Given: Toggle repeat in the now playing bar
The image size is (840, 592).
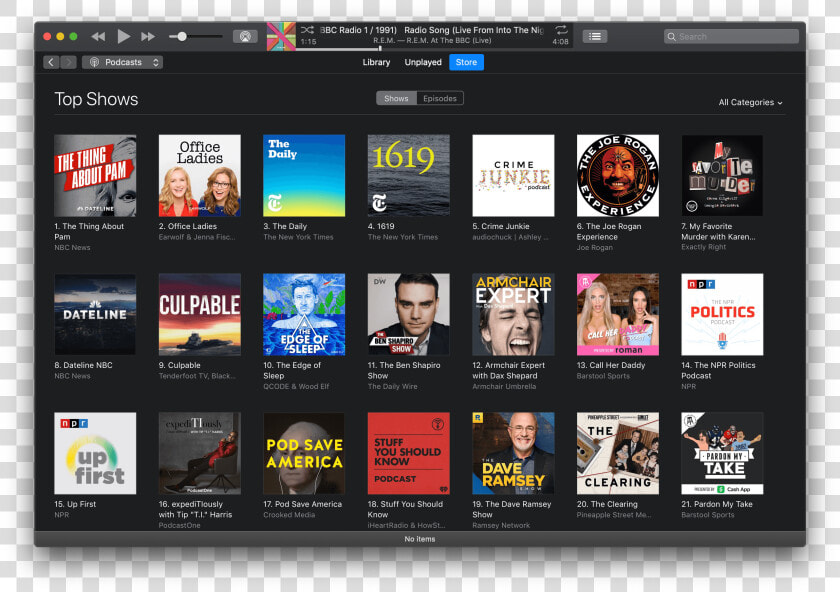Looking at the screenshot, I should click(561, 29).
